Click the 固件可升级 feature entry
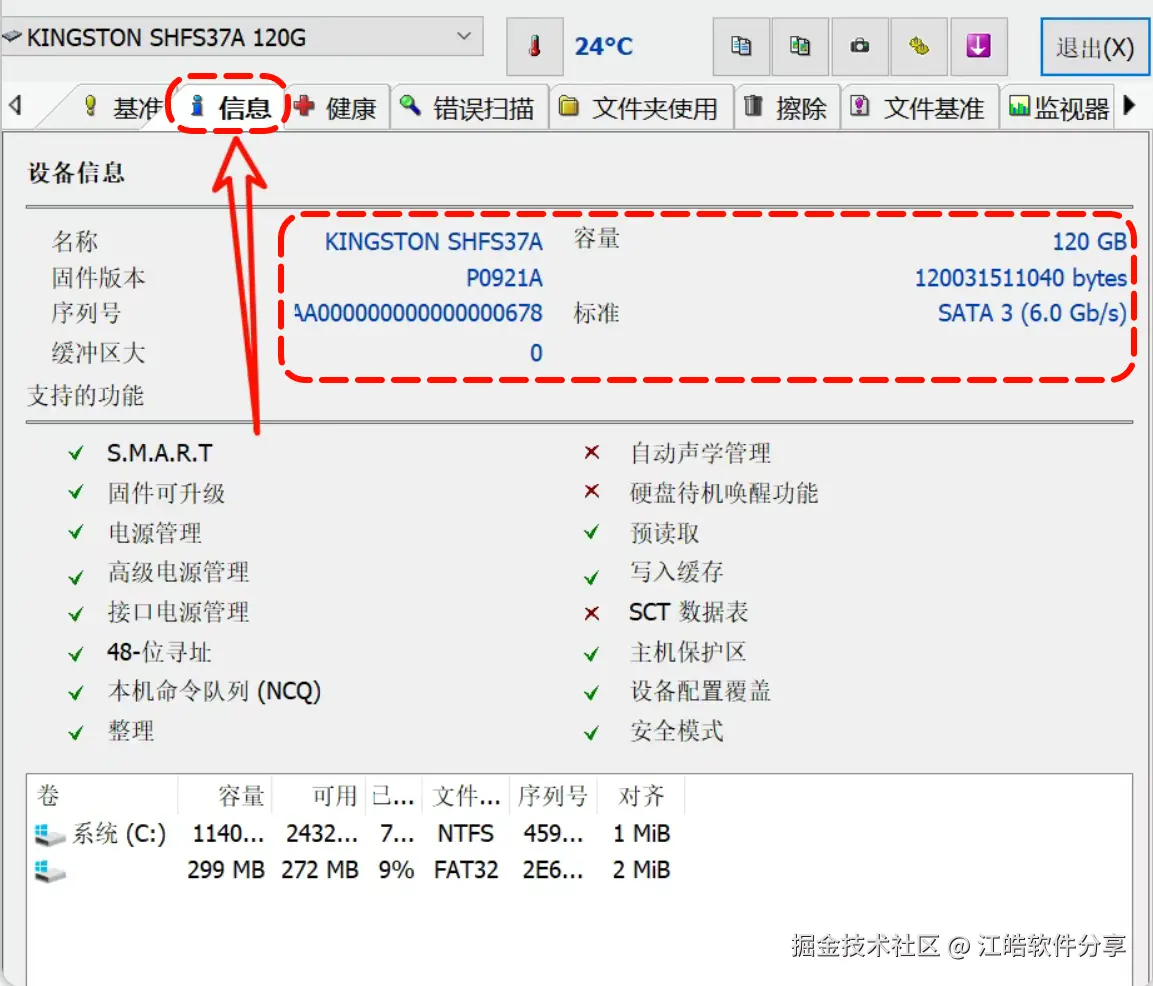This screenshot has height=986, width=1153. pyautogui.click(x=166, y=493)
